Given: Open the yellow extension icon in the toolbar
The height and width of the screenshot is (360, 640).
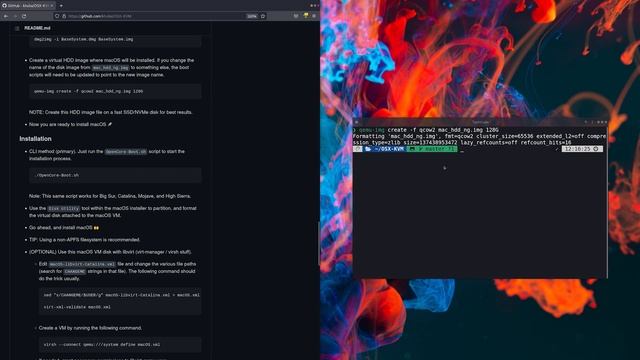Looking at the screenshot, I should [306, 16].
